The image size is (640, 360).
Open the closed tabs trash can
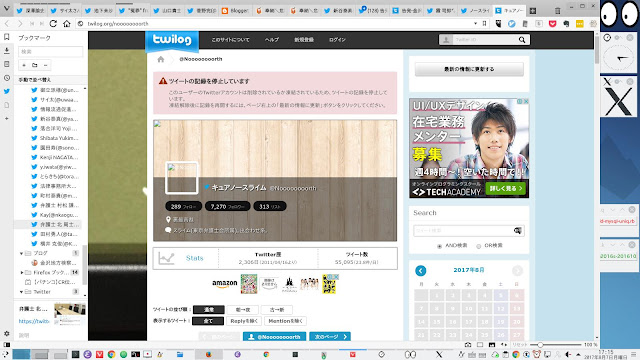coord(558,11)
